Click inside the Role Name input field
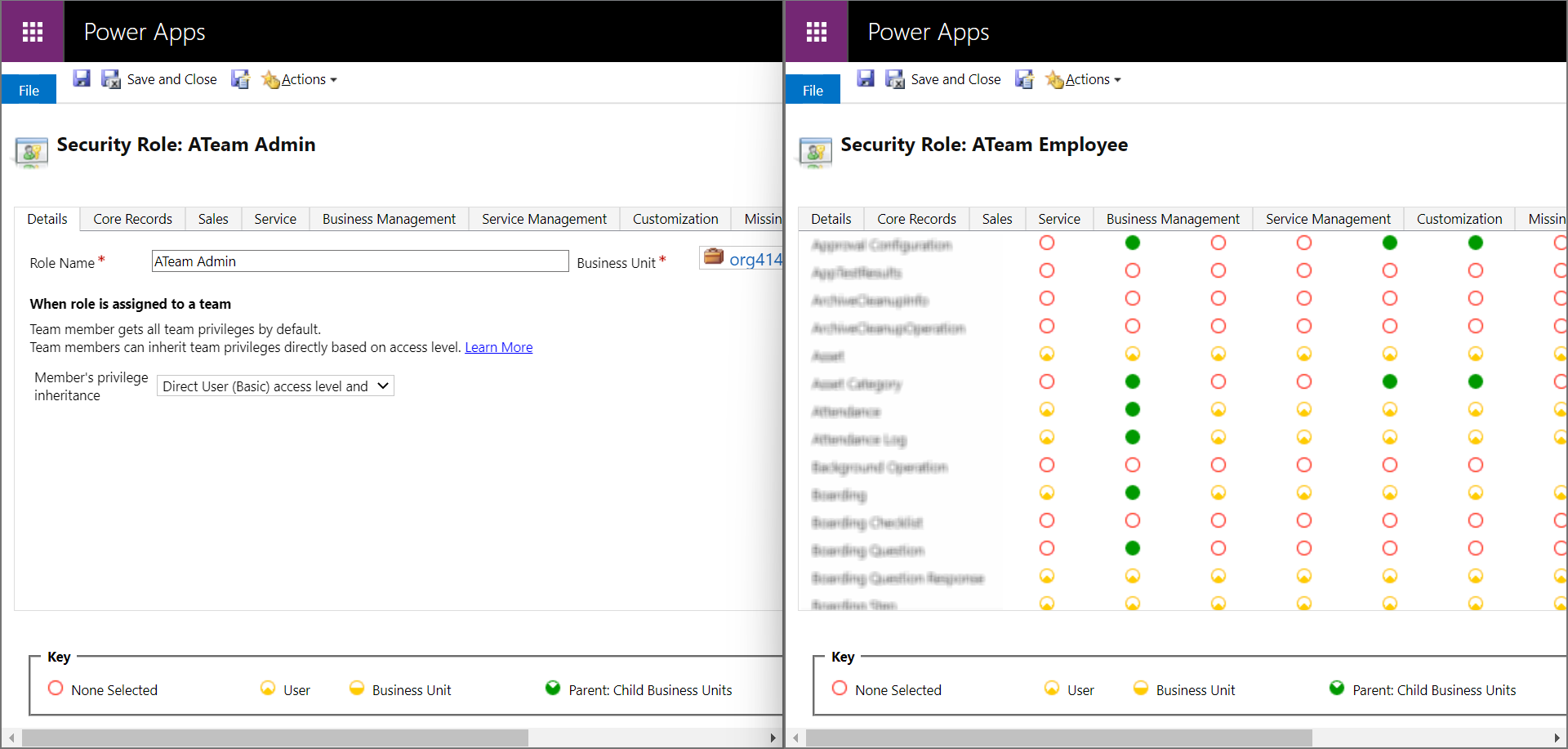This screenshot has width=1568, height=749. click(x=359, y=261)
